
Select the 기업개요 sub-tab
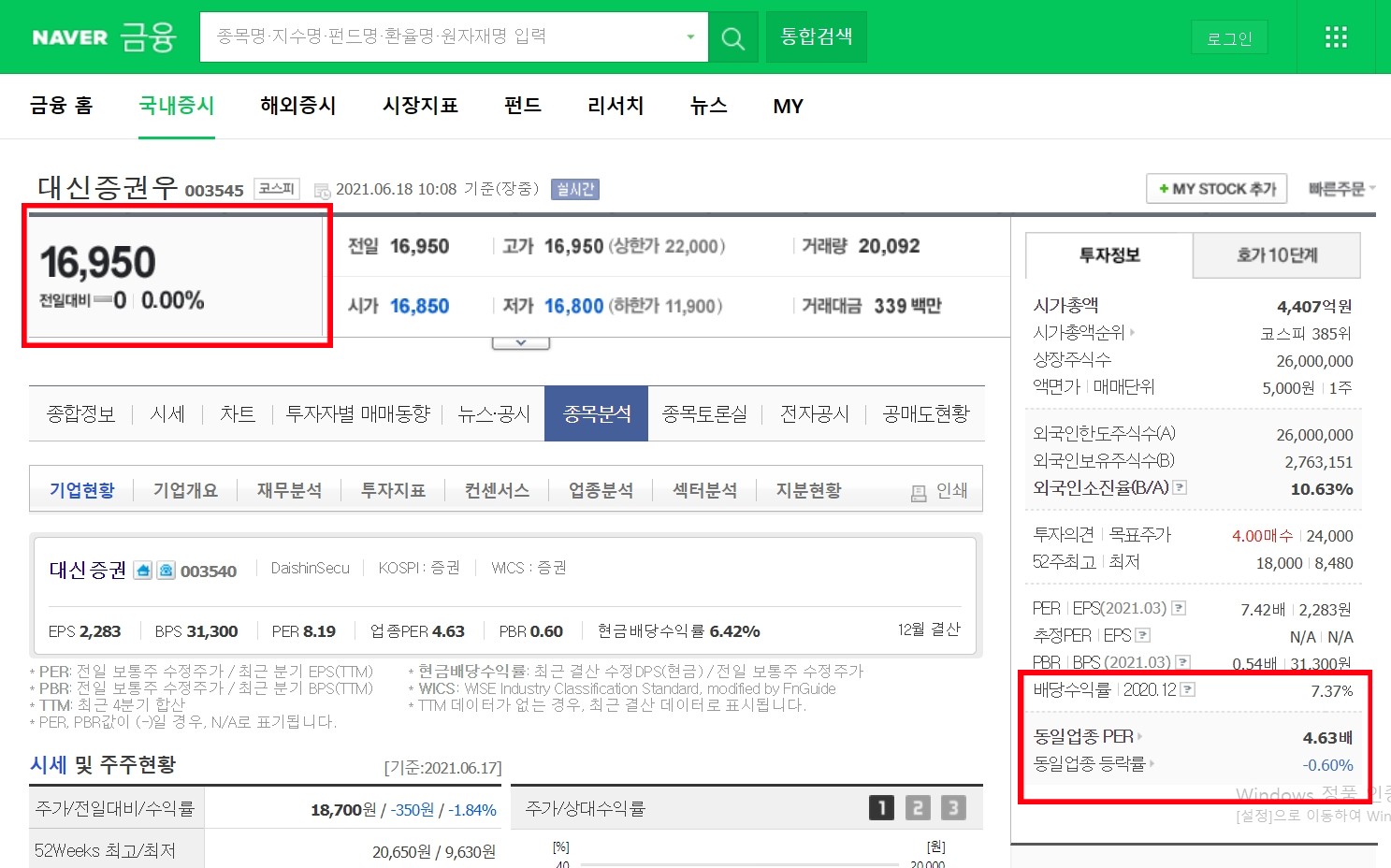(185, 490)
